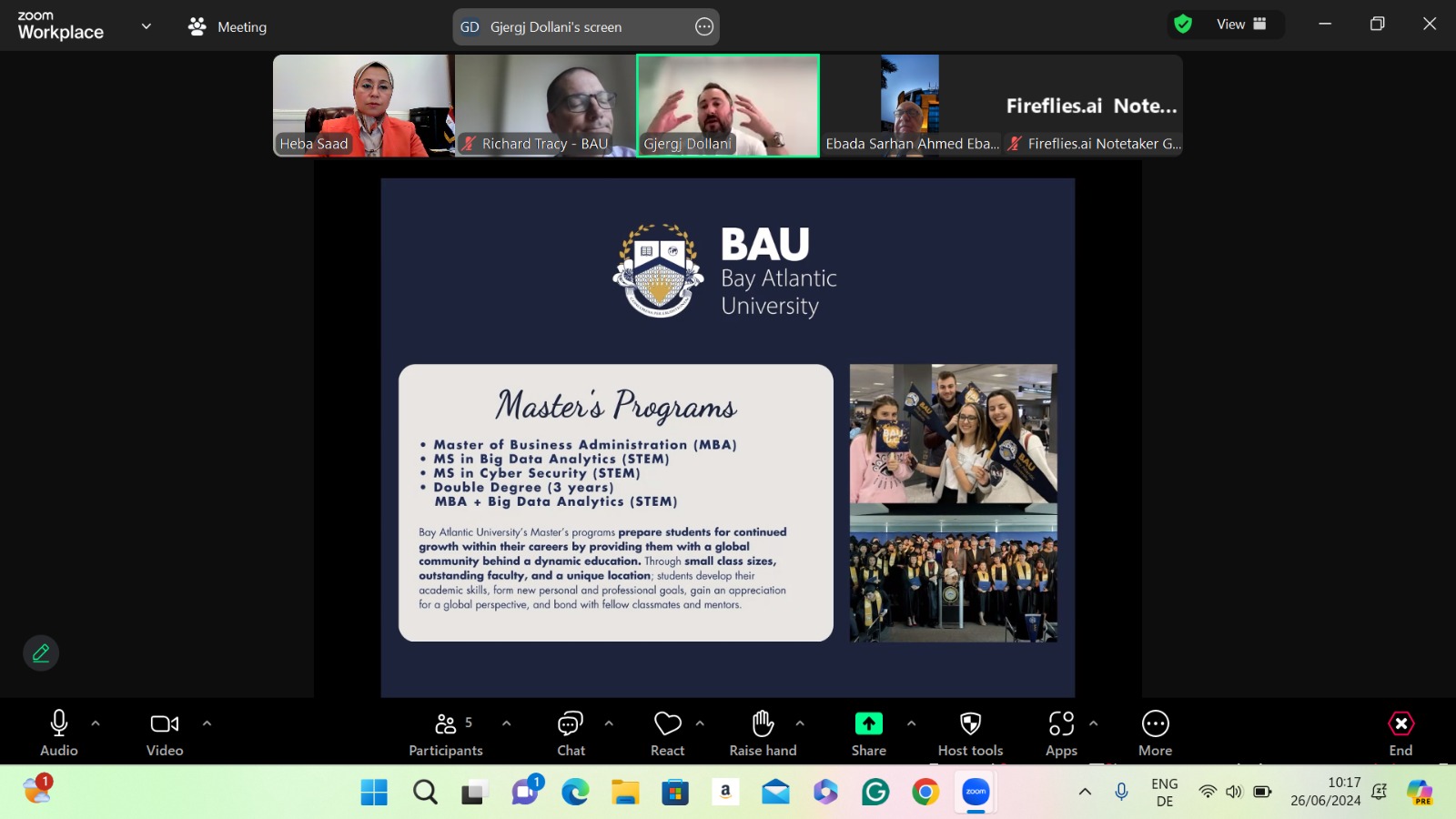Open Wi-Fi network settings icon
The height and width of the screenshot is (819, 1456).
1208,792
